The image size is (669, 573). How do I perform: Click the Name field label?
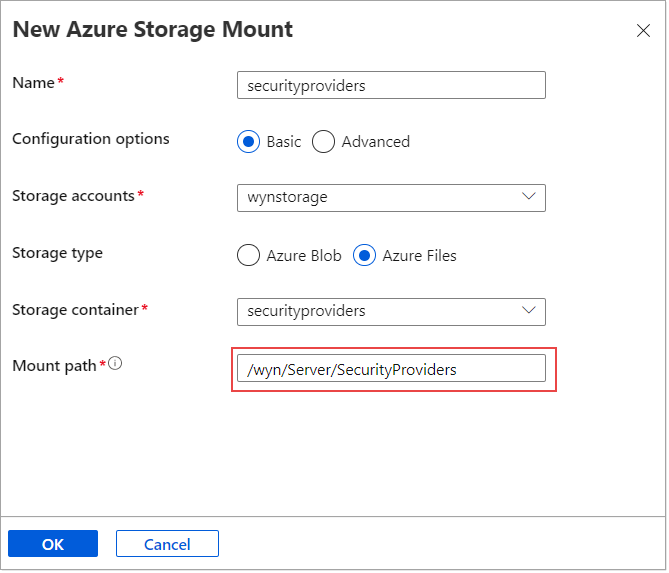[x=33, y=83]
